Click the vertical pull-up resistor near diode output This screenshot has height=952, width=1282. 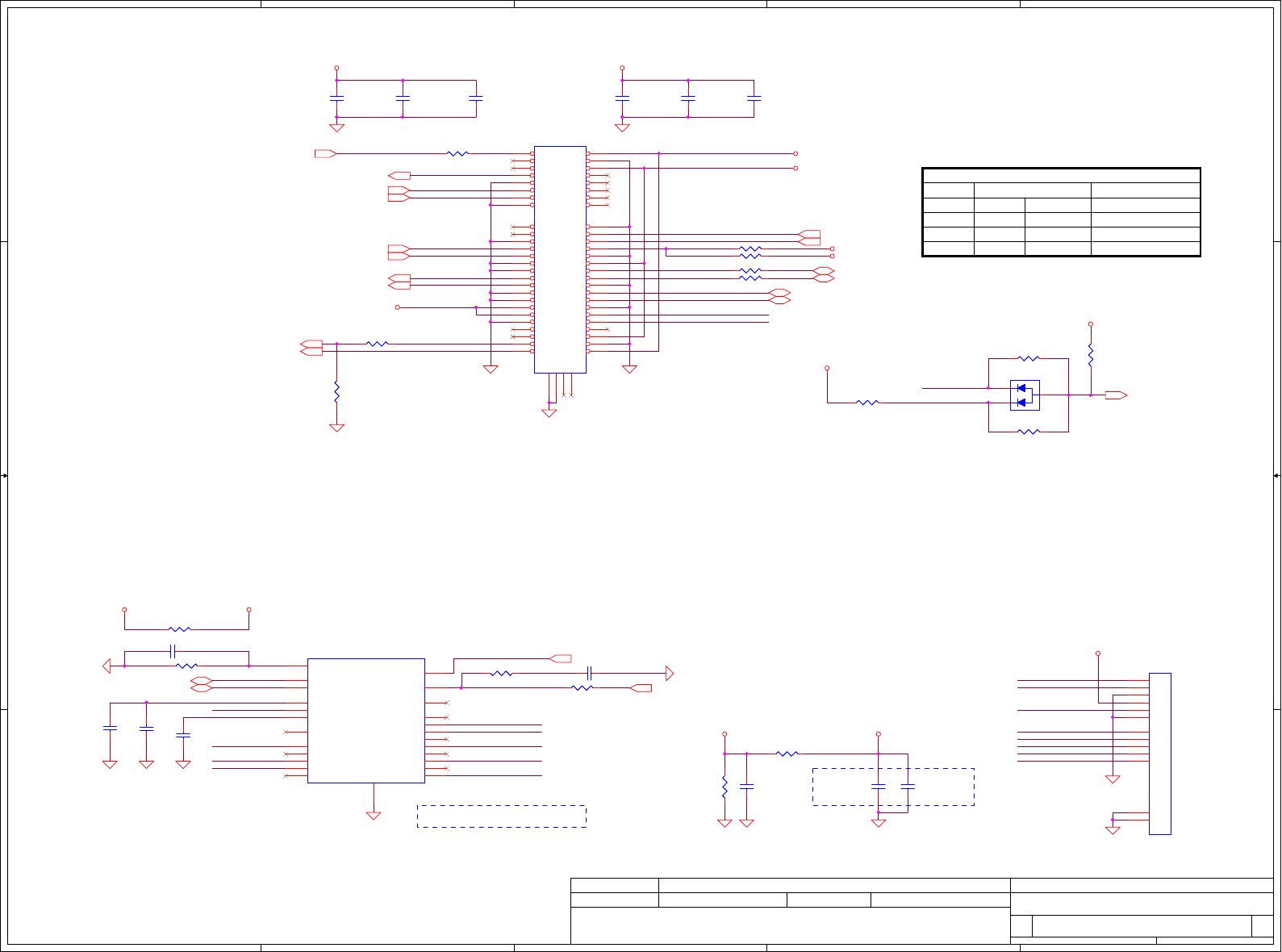tap(1091, 355)
